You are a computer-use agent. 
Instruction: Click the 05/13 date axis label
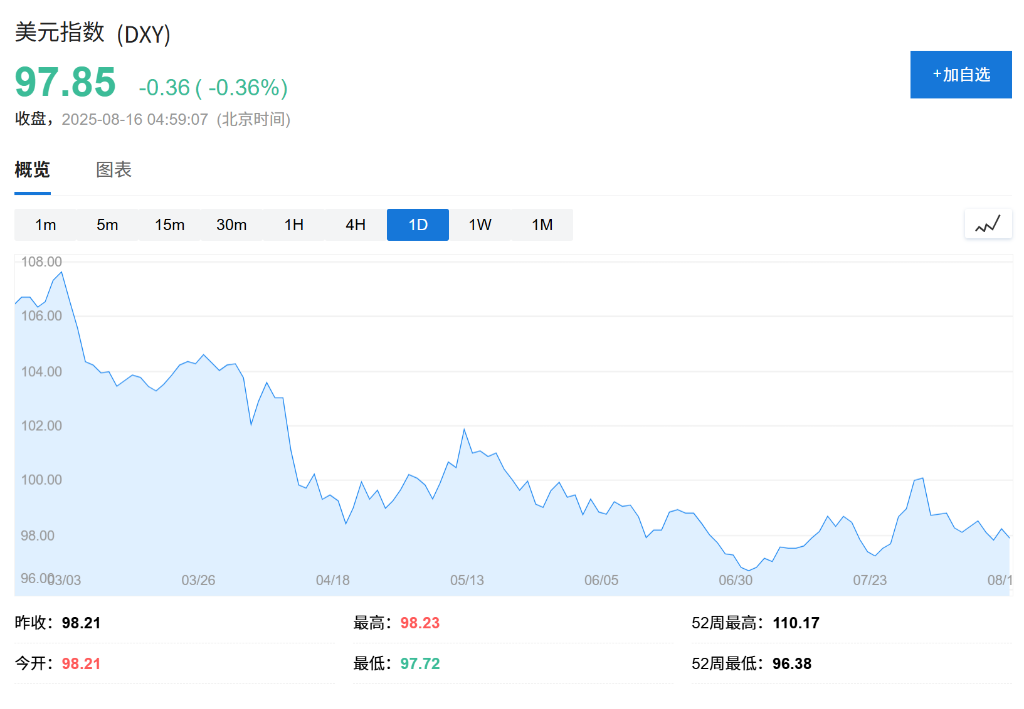click(x=467, y=580)
